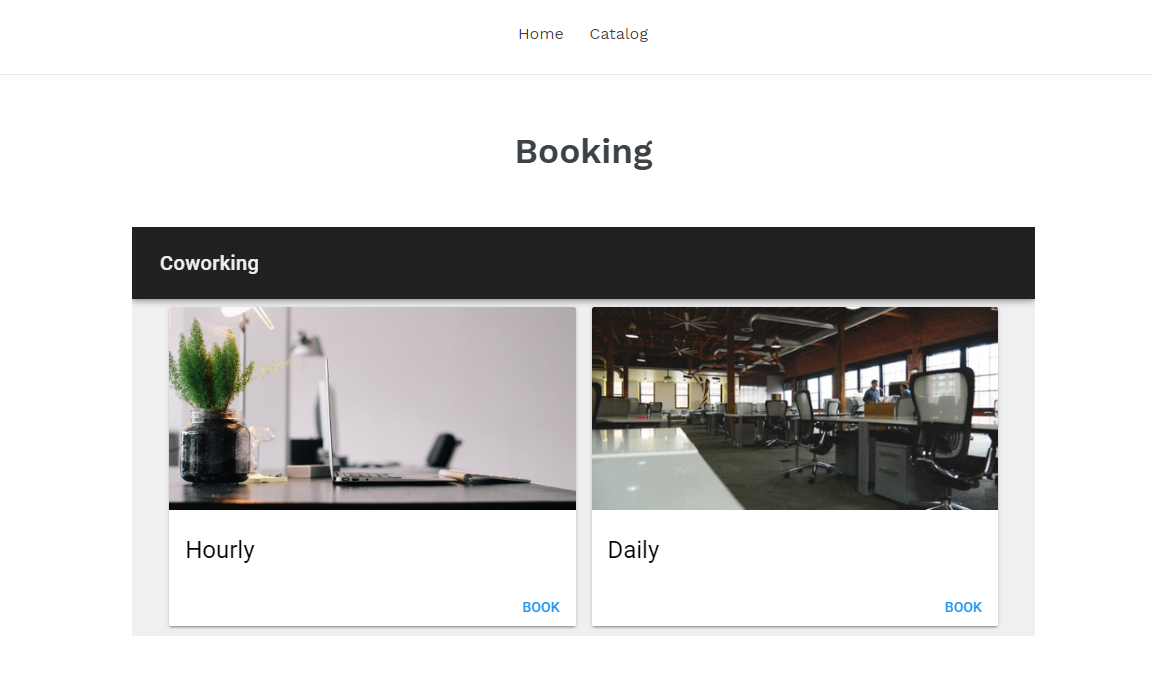The height and width of the screenshot is (695, 1152).
Task: Click BOOK on the Daily card
Action: [x=962, y=607]
